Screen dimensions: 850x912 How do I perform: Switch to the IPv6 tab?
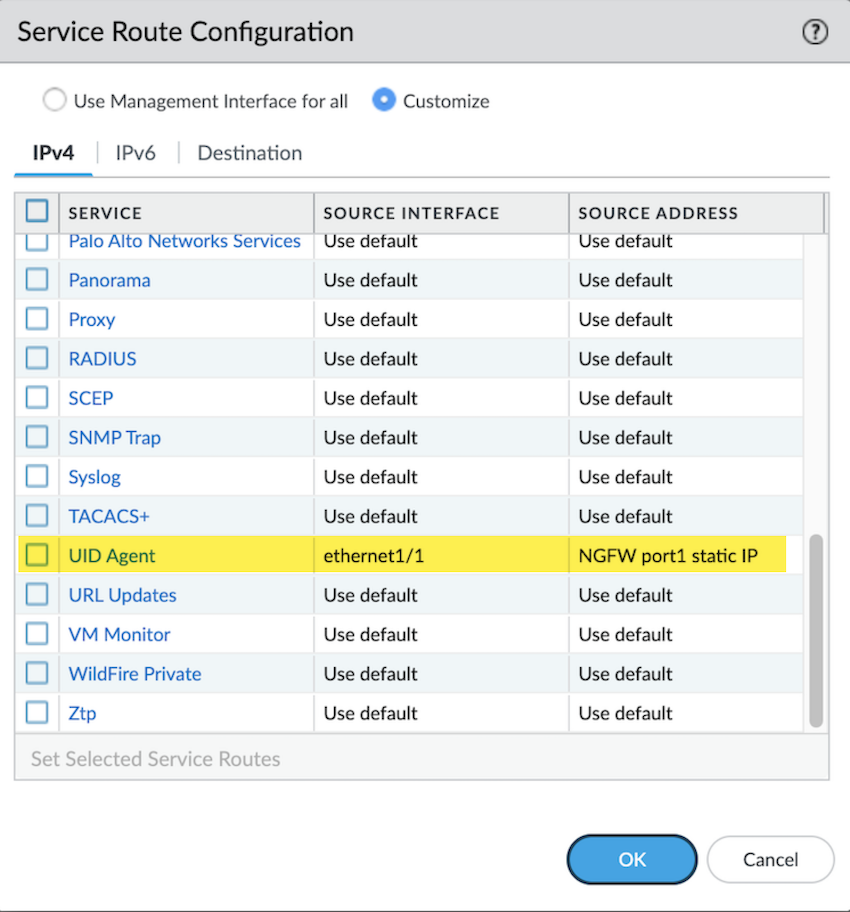point(135,153)
